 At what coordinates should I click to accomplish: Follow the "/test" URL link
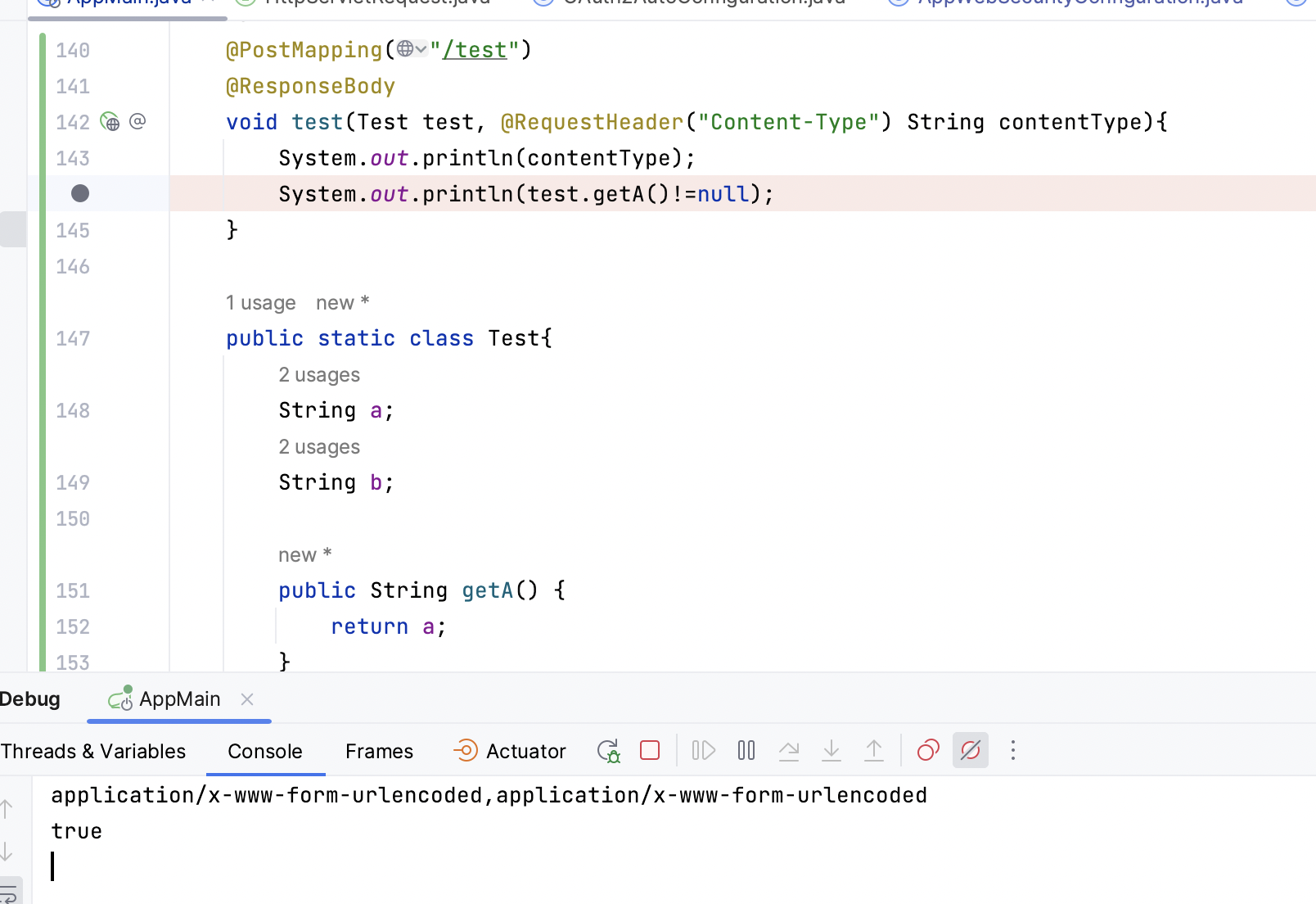click(475, 50)
